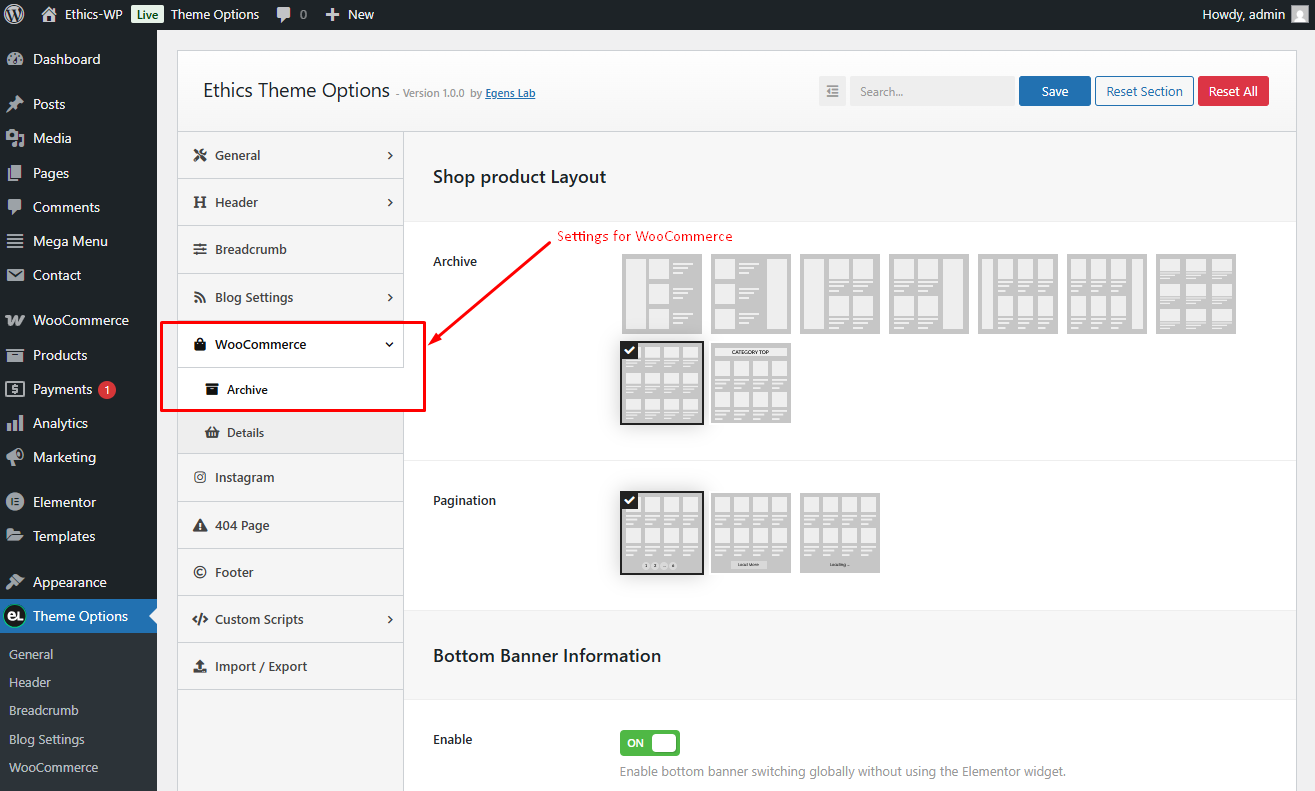Expand the General options section arrow
Screen dimensions: 1315x791
(390, 156)
